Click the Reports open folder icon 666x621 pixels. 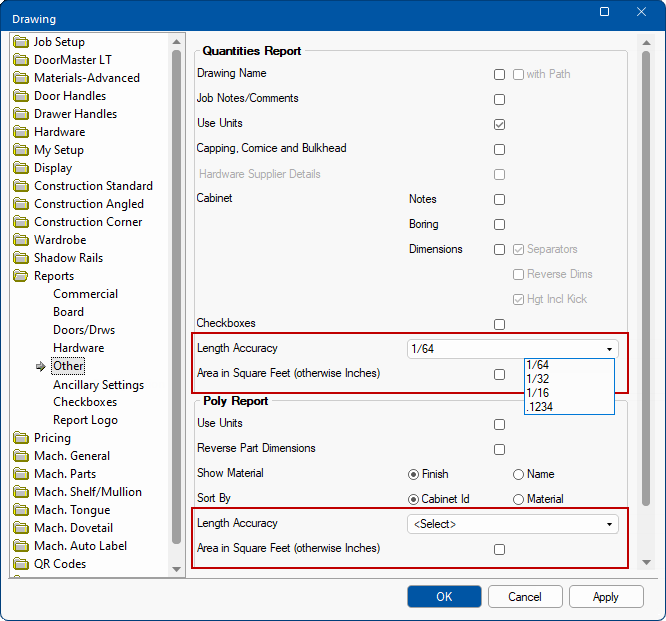(21, 276)
